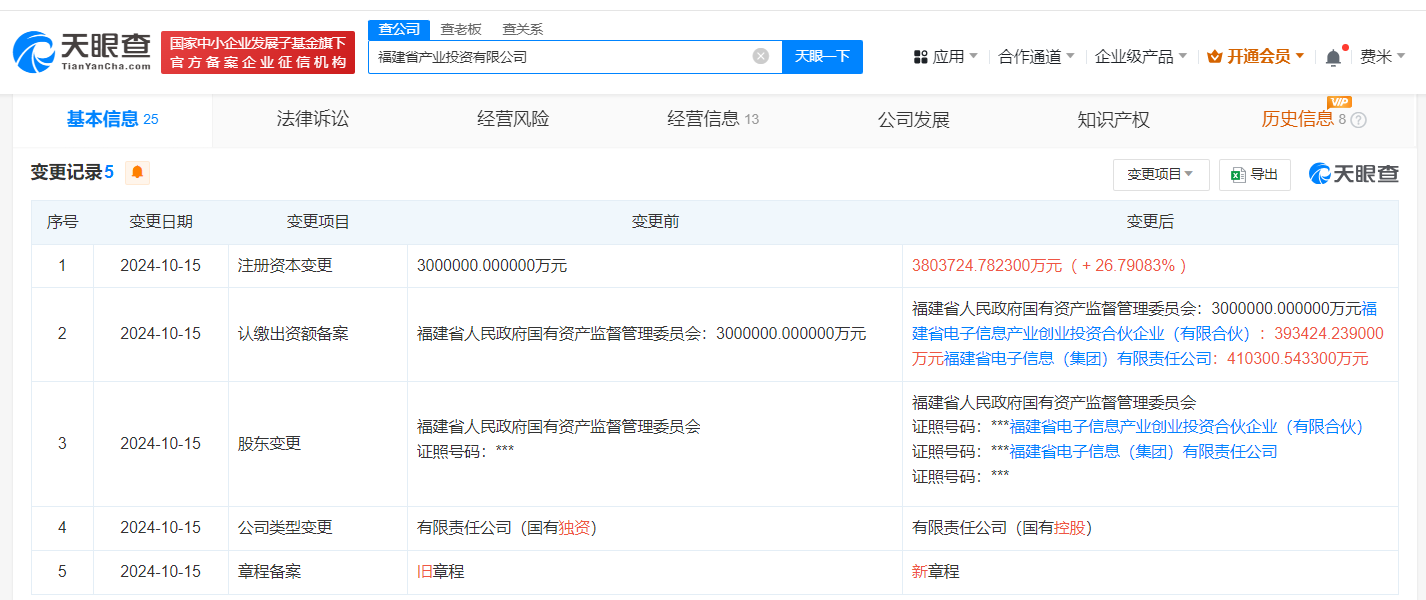Viewport: 1426px width, 600px height.
Task: Click the 开通会员 membership link
Action: point(1256,57)
